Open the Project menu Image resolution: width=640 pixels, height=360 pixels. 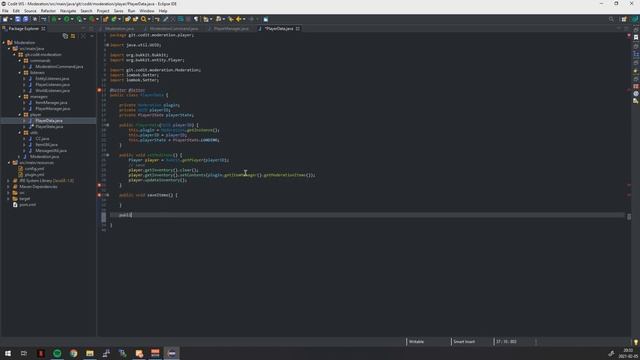coord(103,11)
